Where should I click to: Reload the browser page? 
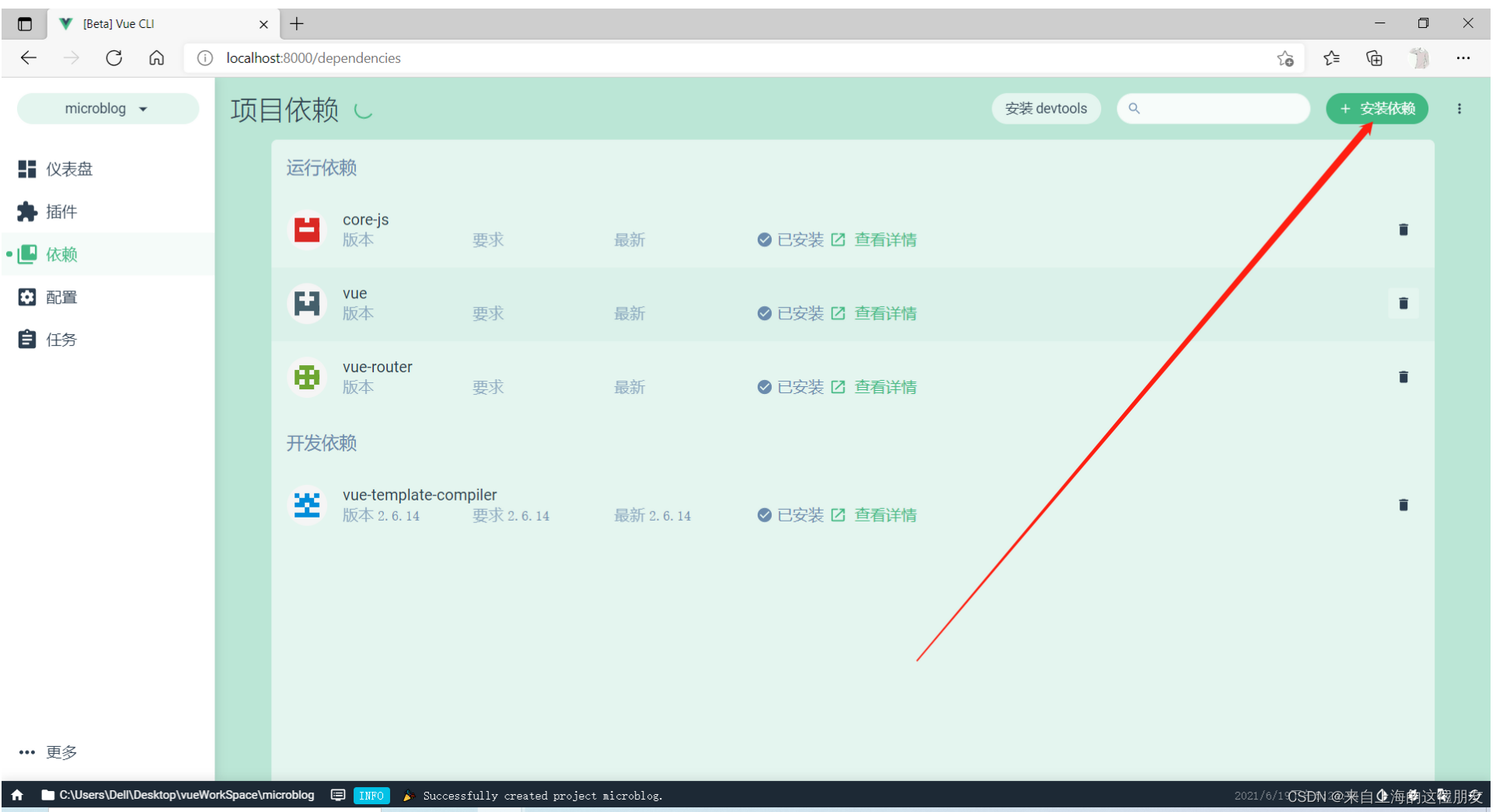[x=114, y=58]
